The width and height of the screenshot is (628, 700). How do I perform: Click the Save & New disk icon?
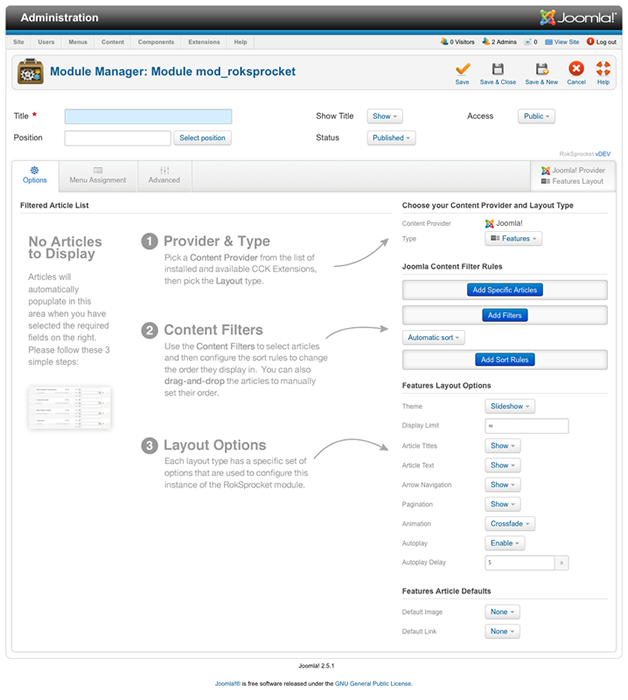541,69
